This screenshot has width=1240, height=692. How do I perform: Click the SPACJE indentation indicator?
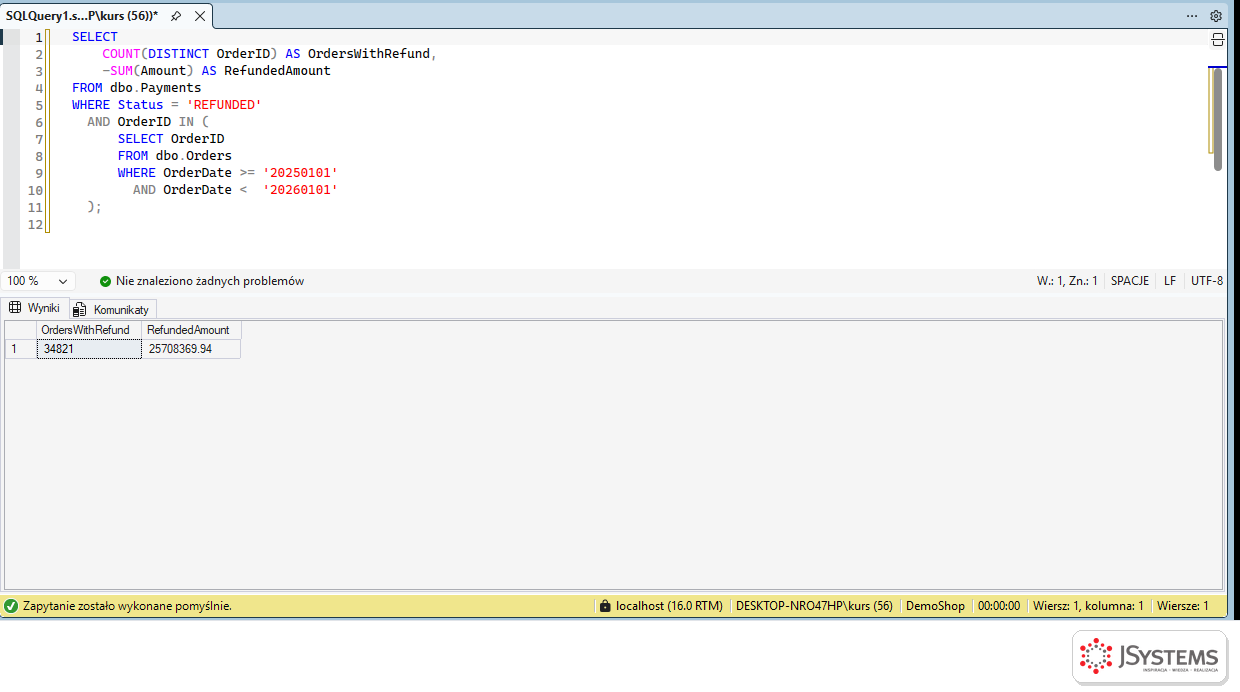click(x=1130, y=281)
